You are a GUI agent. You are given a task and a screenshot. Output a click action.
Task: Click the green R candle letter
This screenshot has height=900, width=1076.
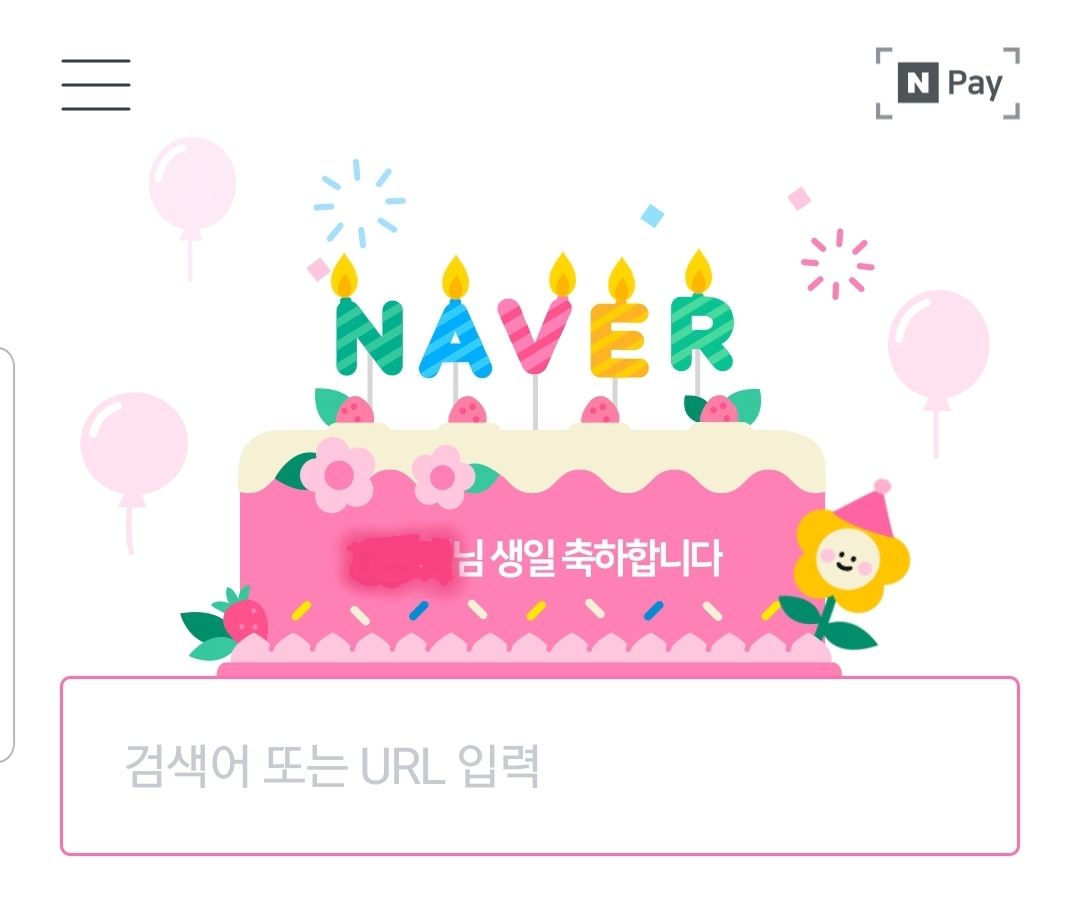click(702, 333)
